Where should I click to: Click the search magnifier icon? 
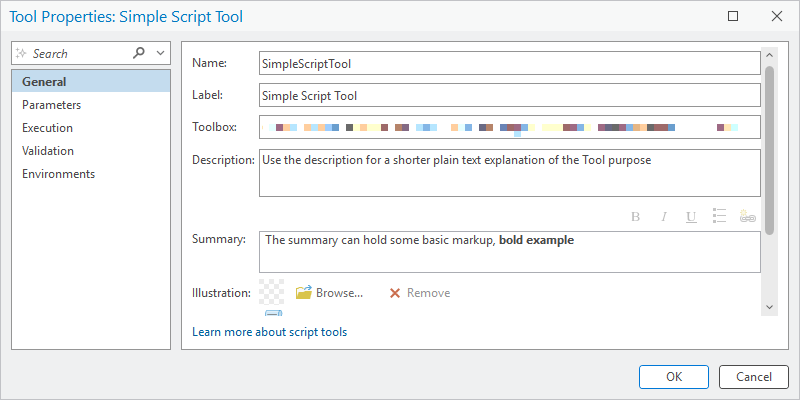click(x=139, y=53)
